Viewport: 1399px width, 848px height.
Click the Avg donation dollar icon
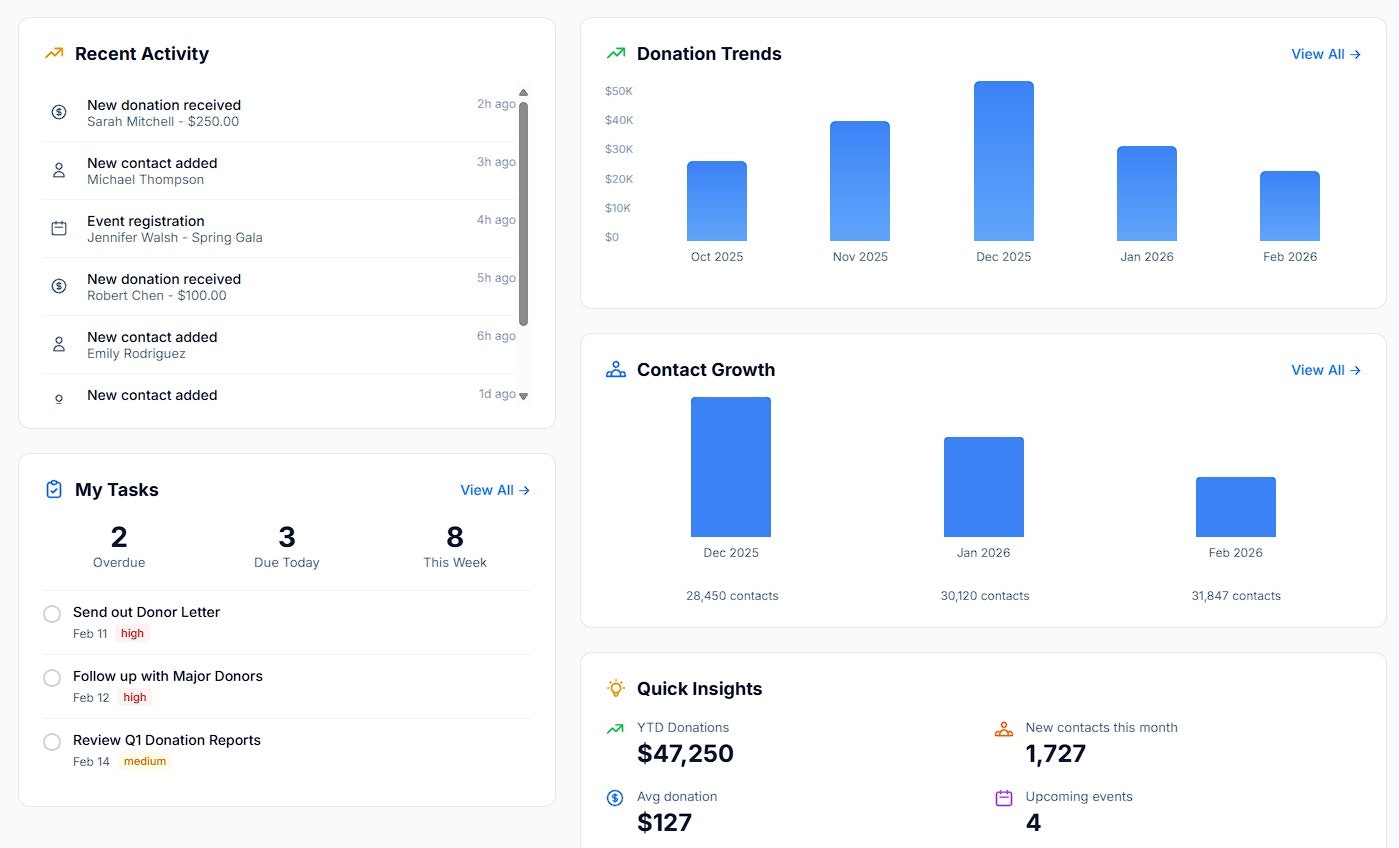point(615,797)
